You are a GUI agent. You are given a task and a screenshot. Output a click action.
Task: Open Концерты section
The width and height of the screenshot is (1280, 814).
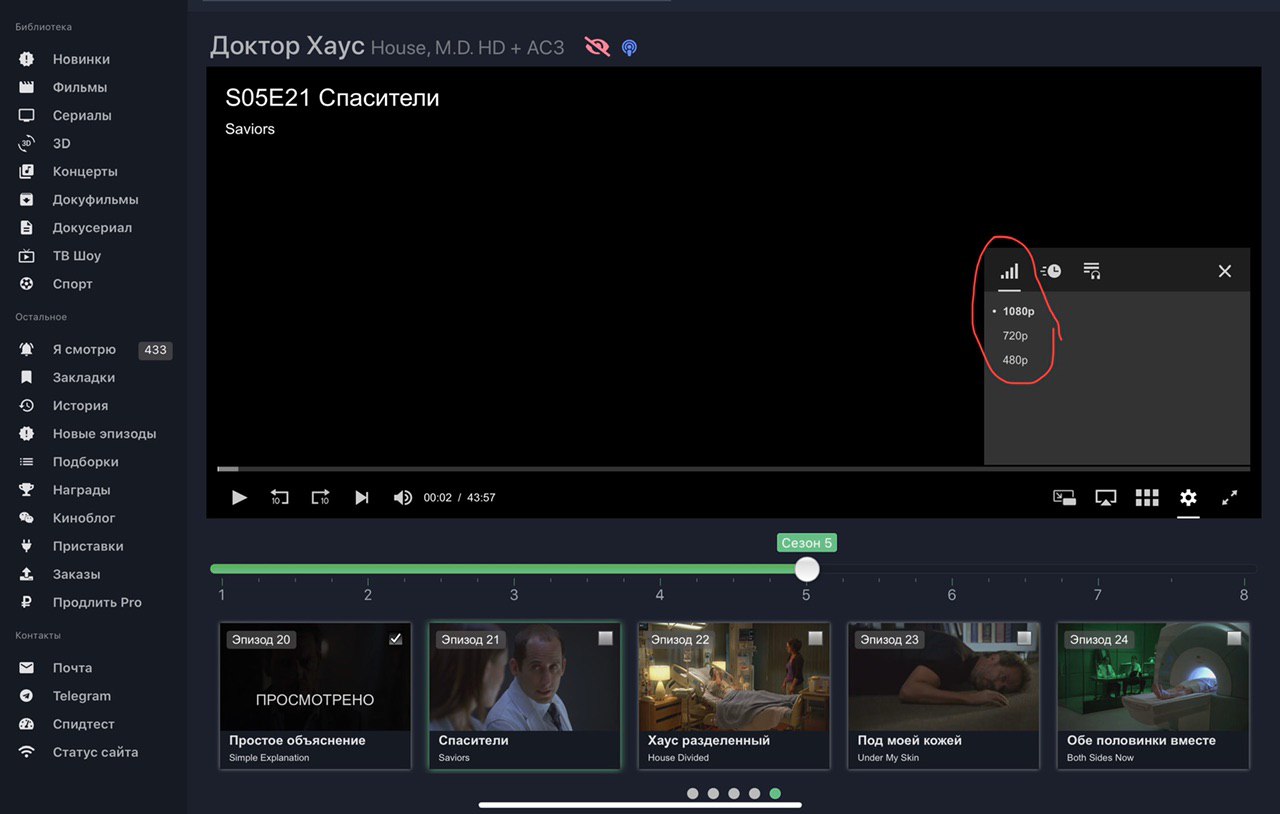85,171
